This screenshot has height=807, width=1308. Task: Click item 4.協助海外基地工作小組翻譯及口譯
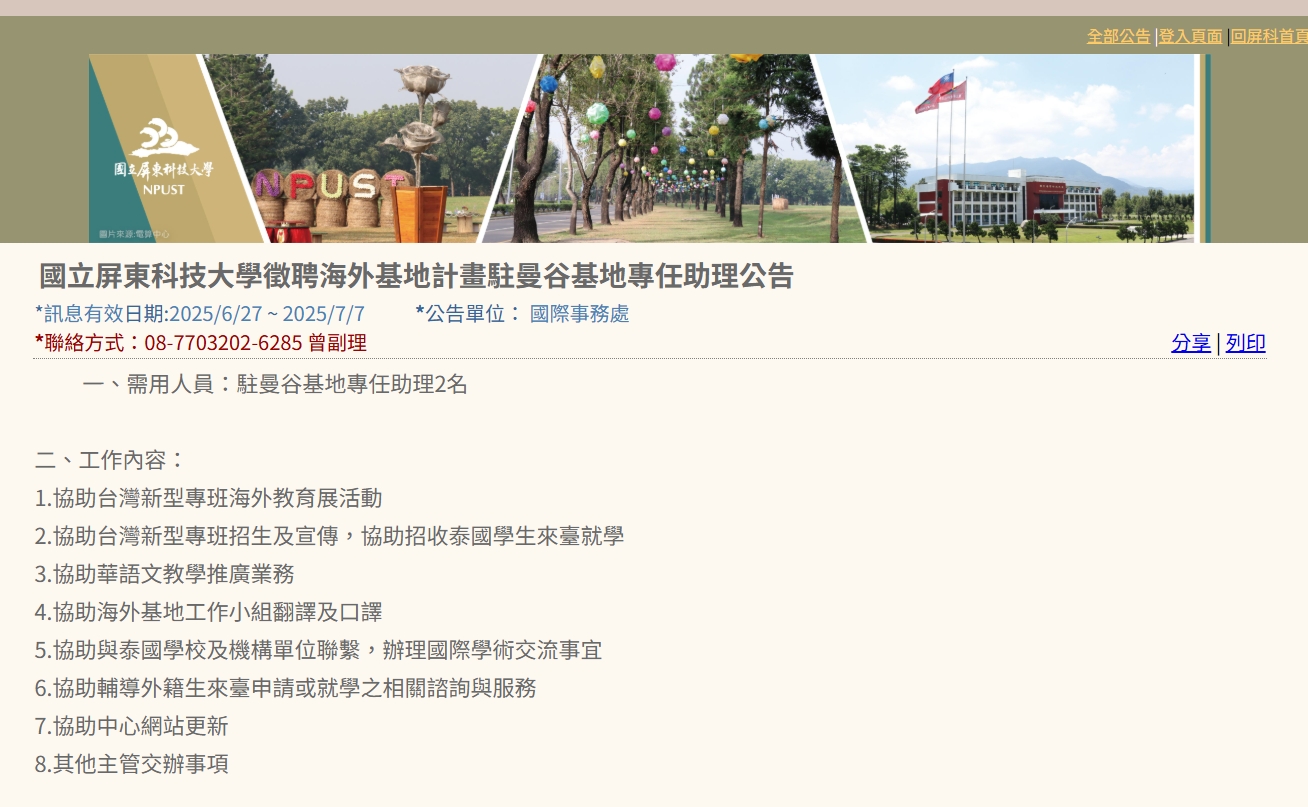[x=208, y=612]
